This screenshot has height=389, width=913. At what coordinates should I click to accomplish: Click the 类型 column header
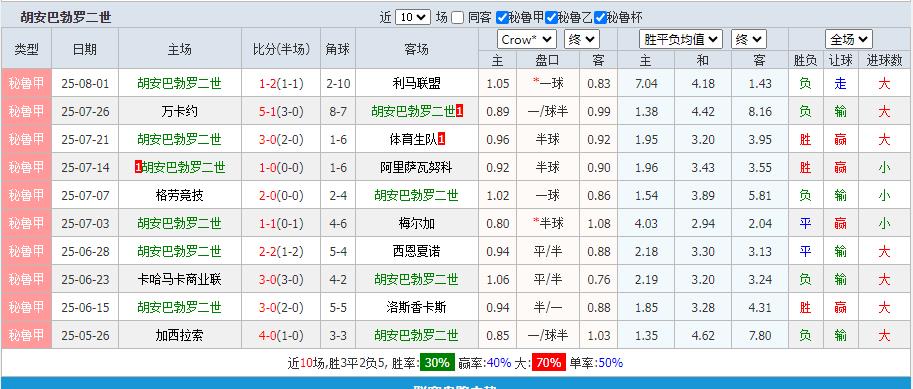[x=27, y=49]
